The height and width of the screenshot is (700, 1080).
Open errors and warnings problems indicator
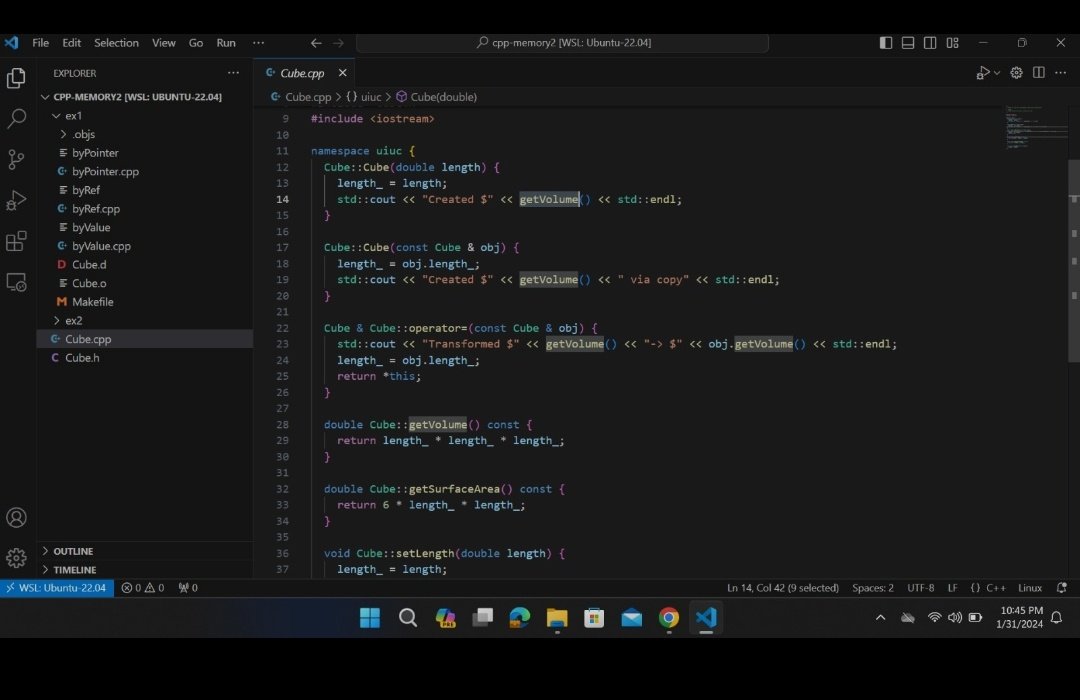click(x=143, y=588)
